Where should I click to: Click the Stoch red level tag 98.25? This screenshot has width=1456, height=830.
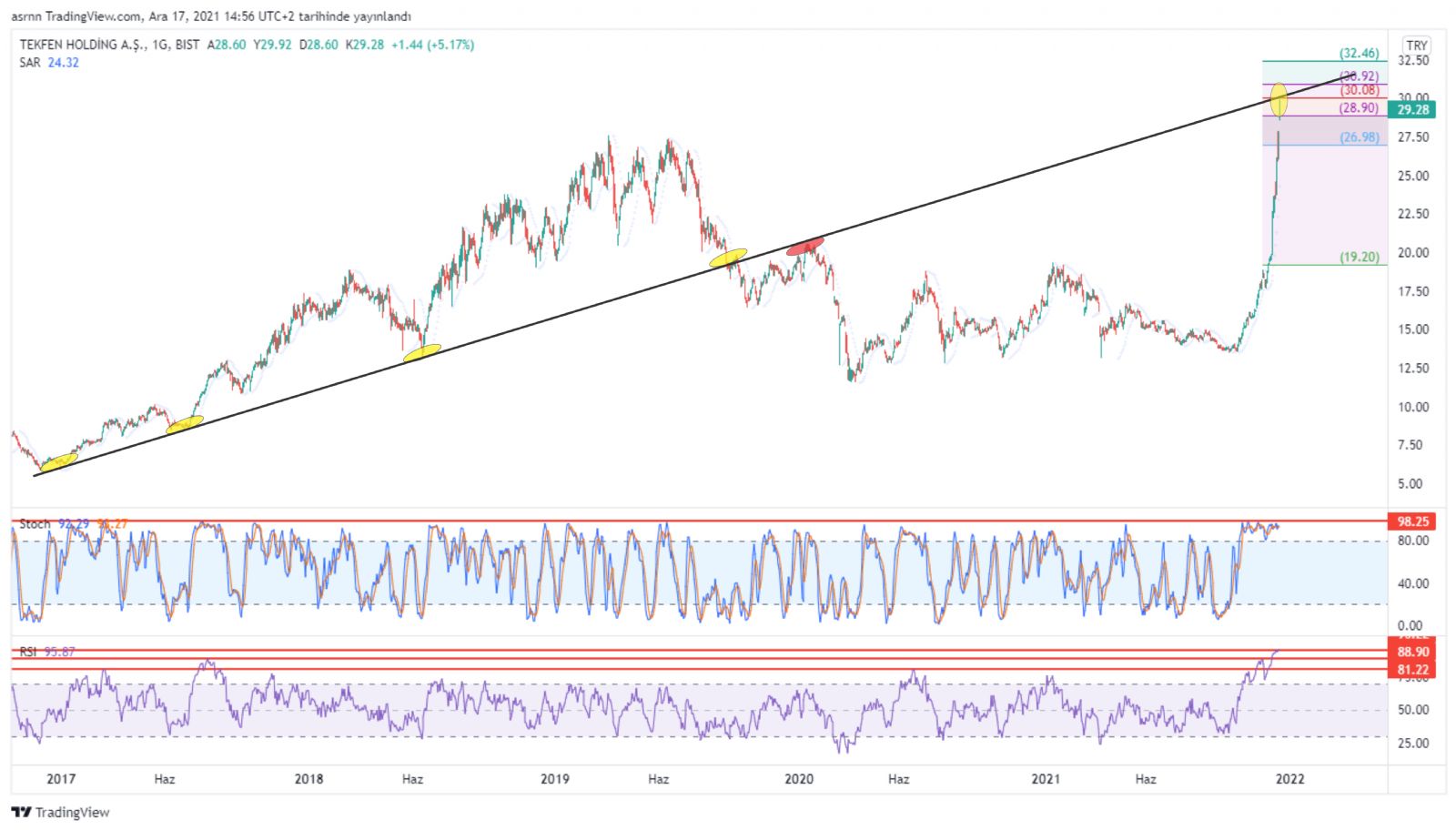pos(1413,521)
